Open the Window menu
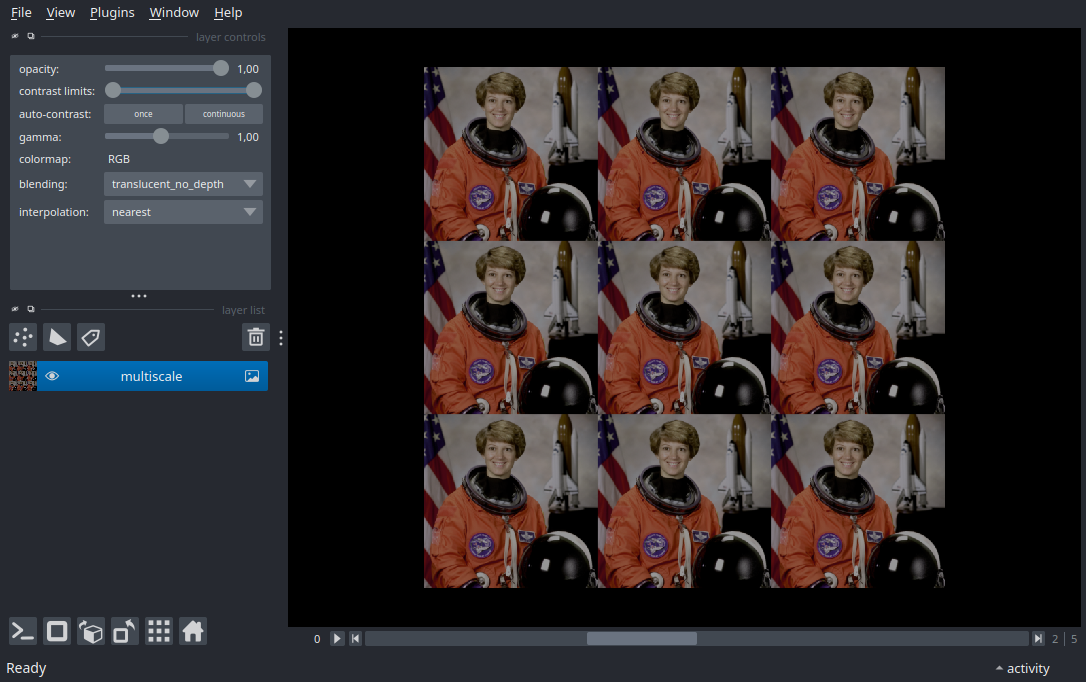 (x=174, y=12)
